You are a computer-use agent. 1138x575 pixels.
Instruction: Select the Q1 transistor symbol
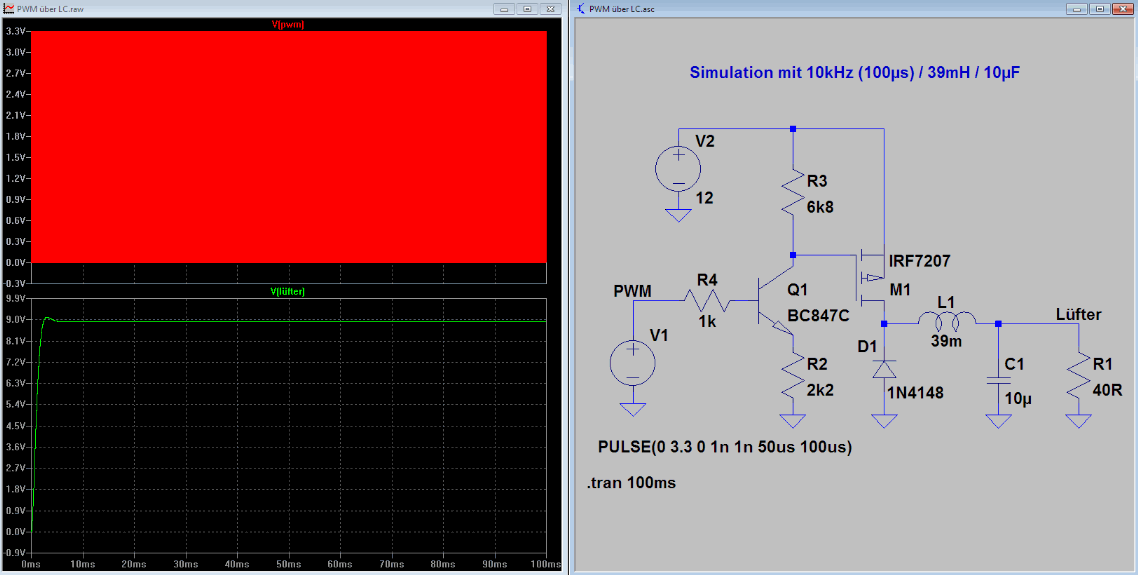pyautogui.click(x=774, y=301)
